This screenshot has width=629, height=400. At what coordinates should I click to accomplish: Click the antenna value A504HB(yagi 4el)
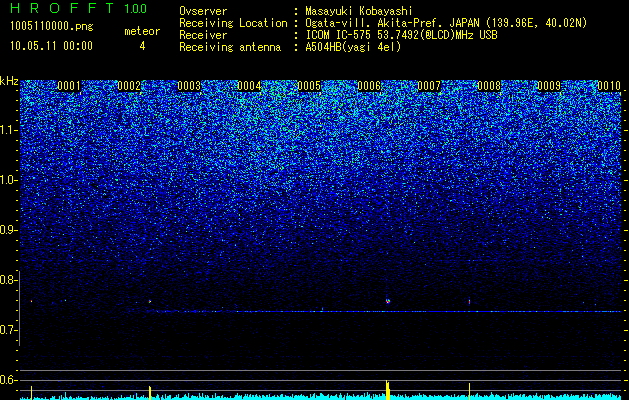[353, 47]
